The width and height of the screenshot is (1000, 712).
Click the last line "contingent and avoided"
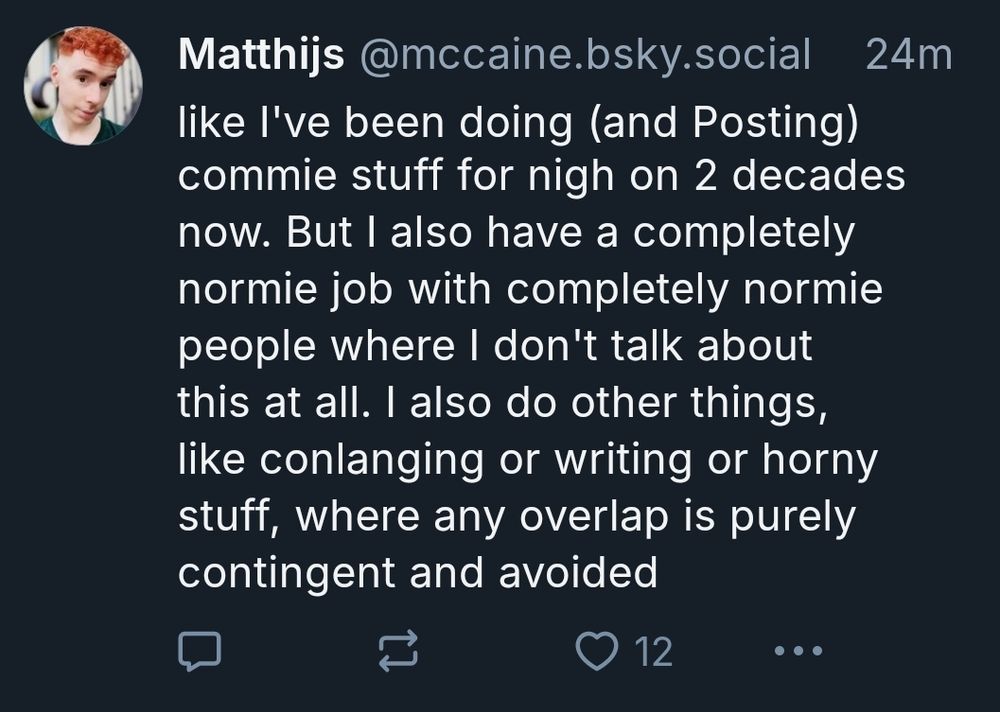tap(417, 573)
